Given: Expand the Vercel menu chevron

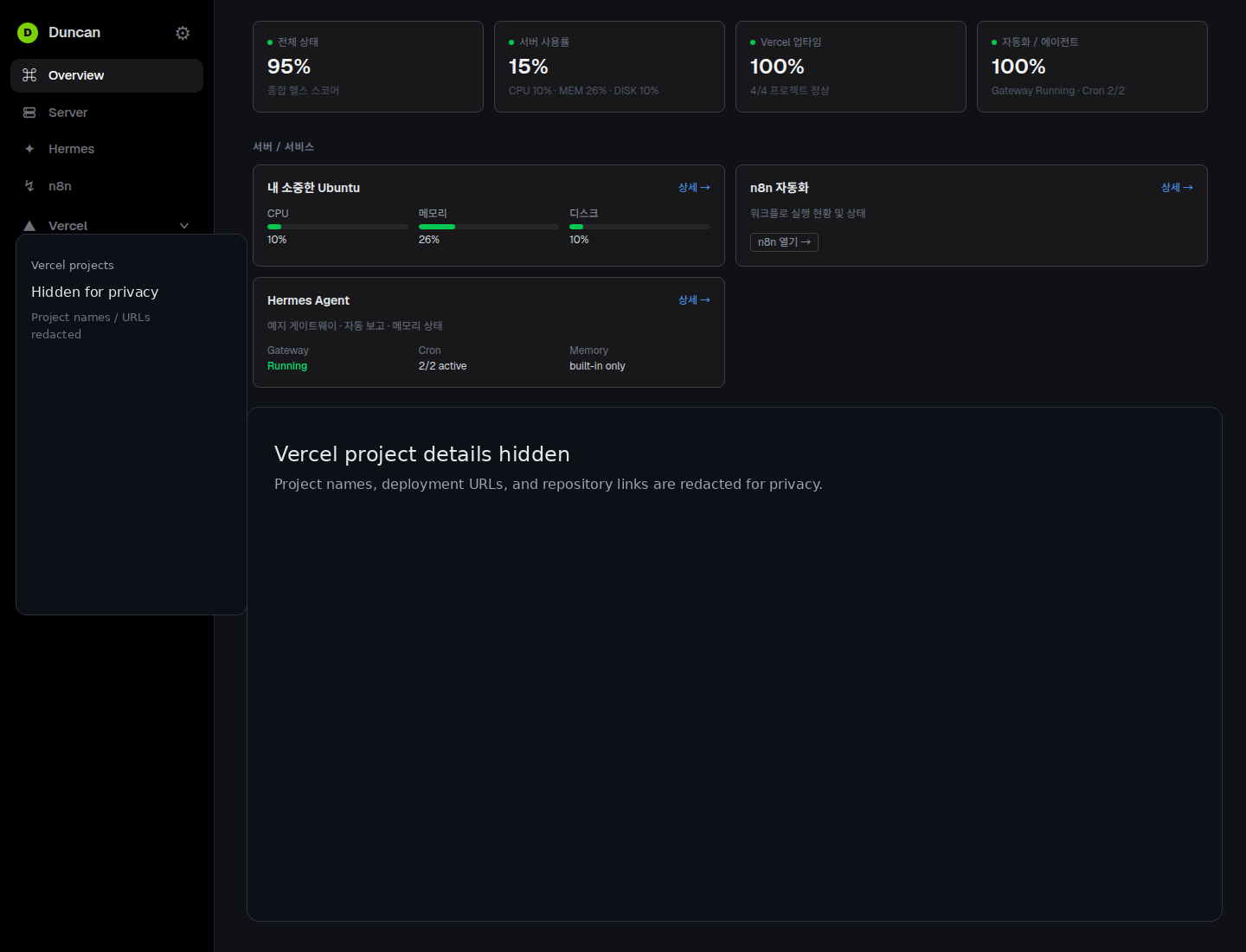Looking at the screenshot, I should click(x=184, y=226).
